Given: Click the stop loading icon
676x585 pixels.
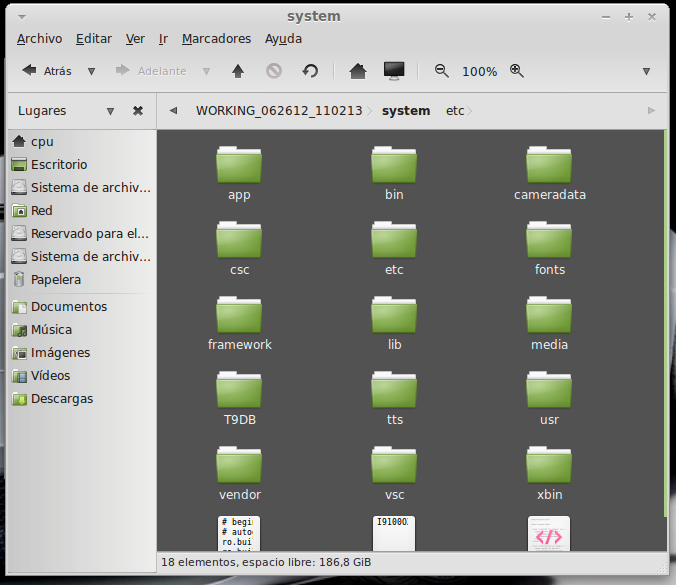Looking at the screenshot, I should [274, 71].
